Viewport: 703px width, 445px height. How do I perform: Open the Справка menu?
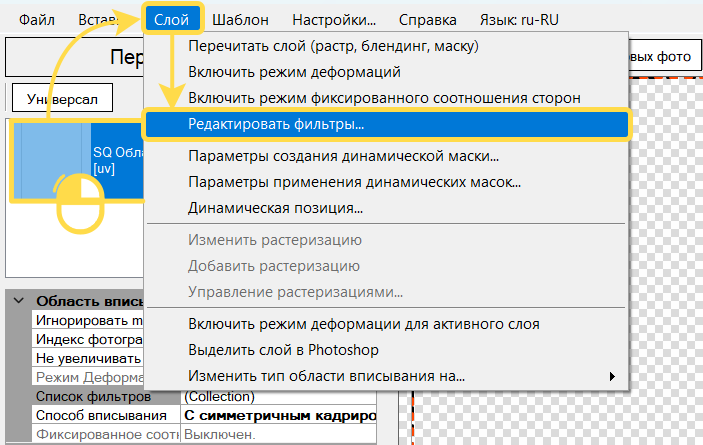point(427,19)
